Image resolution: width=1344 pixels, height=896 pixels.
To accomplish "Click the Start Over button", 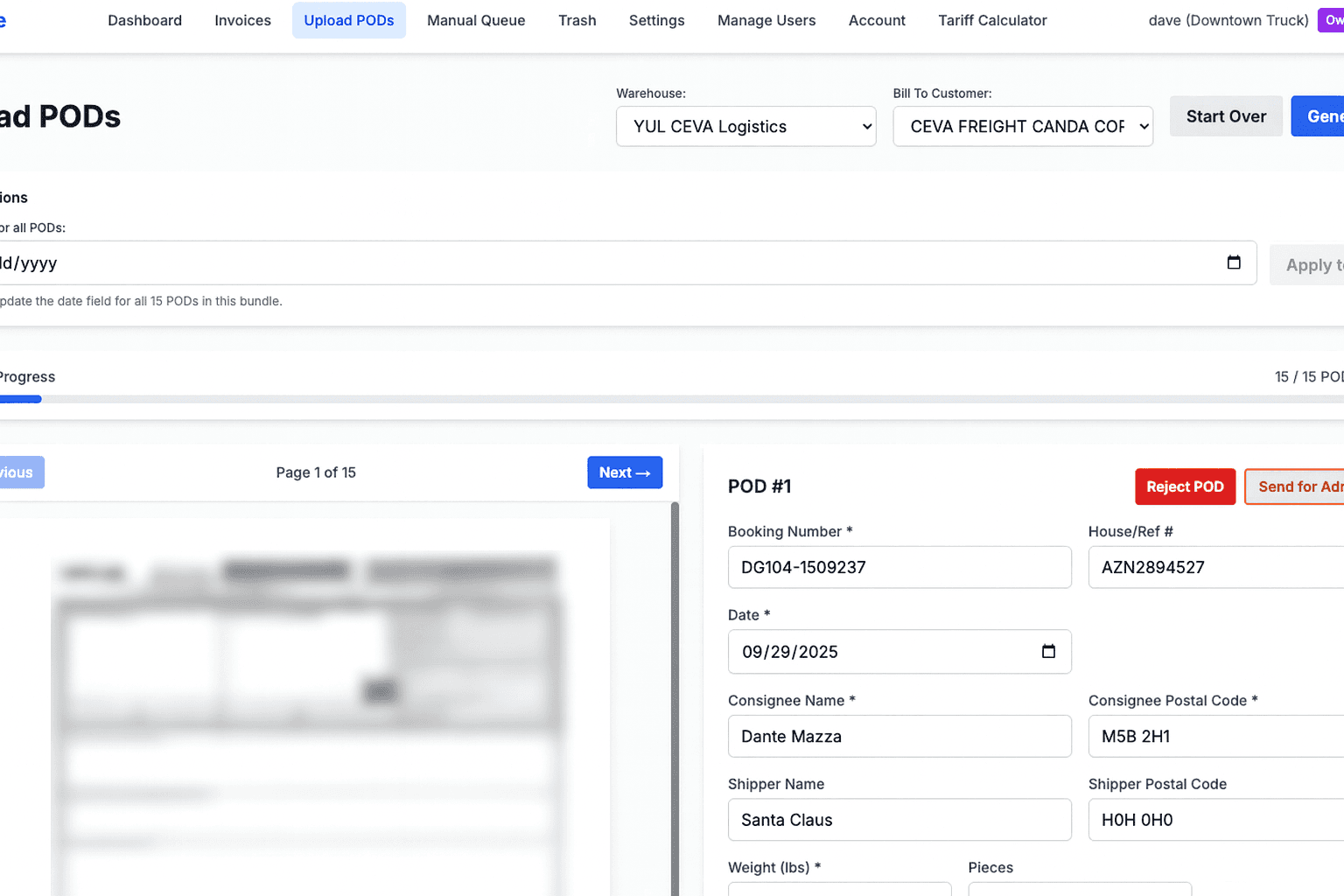I will [1226, 115].
